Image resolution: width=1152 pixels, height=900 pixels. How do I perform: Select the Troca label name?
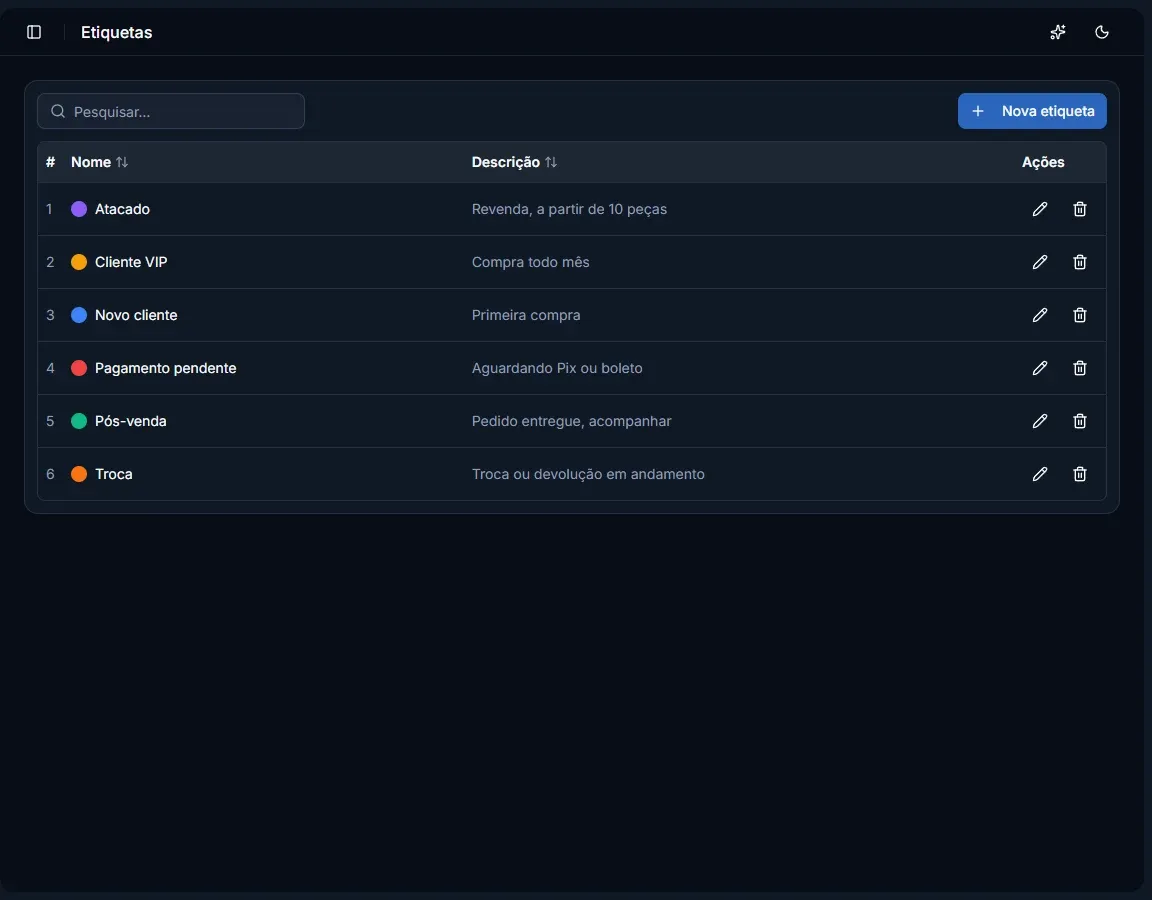(114, 474)
